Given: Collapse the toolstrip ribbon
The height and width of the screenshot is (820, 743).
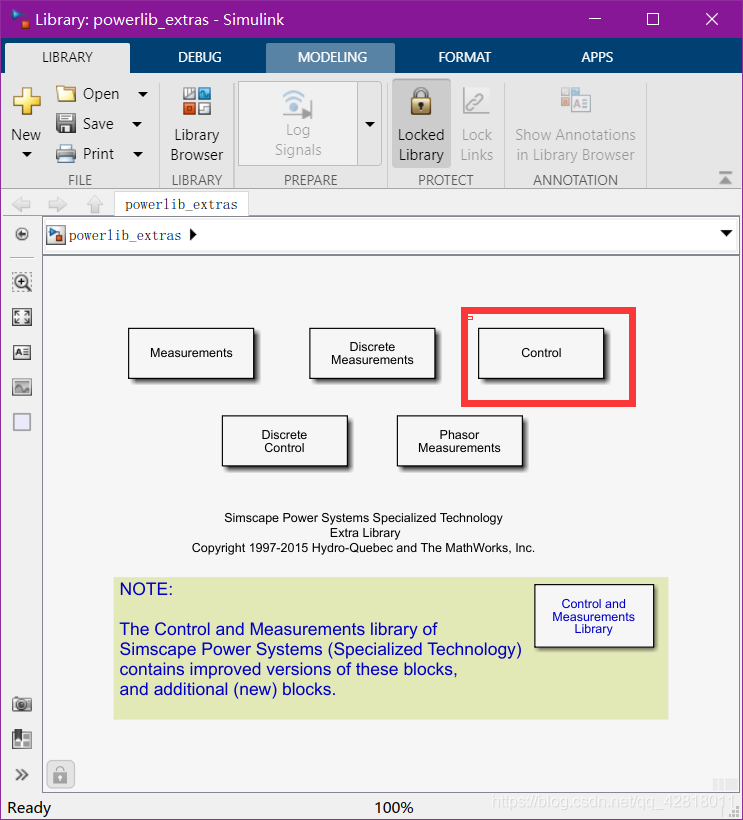Looking at the screenshot, I should [725, 178].
